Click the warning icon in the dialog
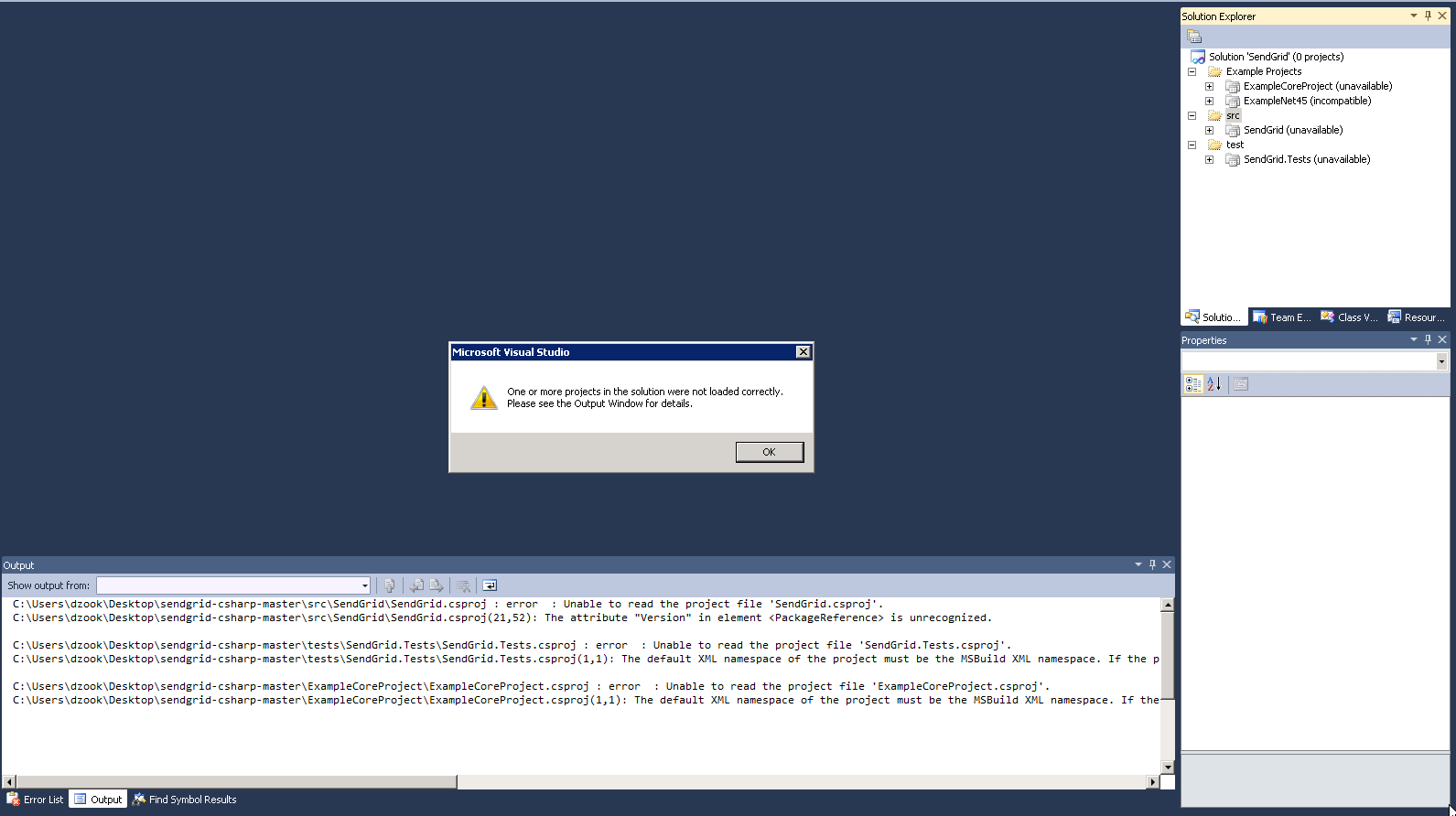 [483, 397]
